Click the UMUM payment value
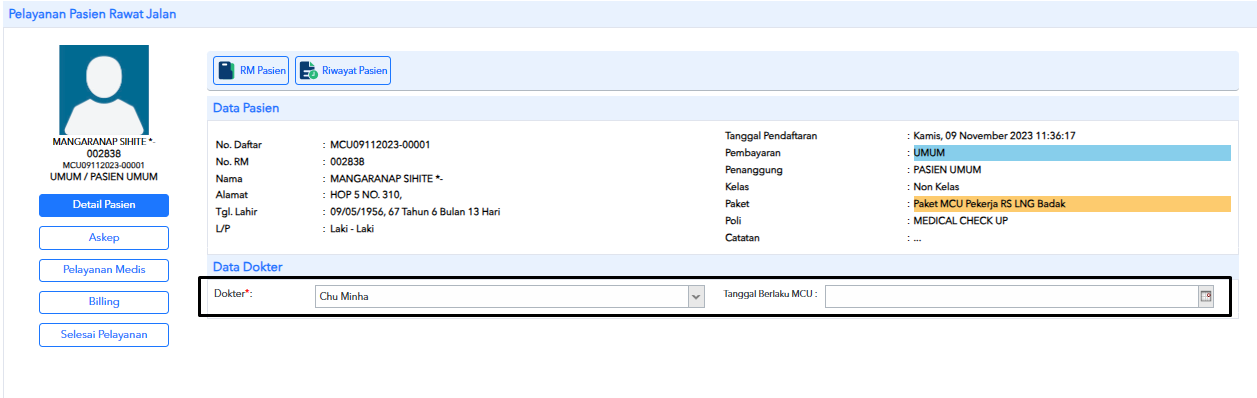Viewport: 1257px width, 398px height. point(929,153)
